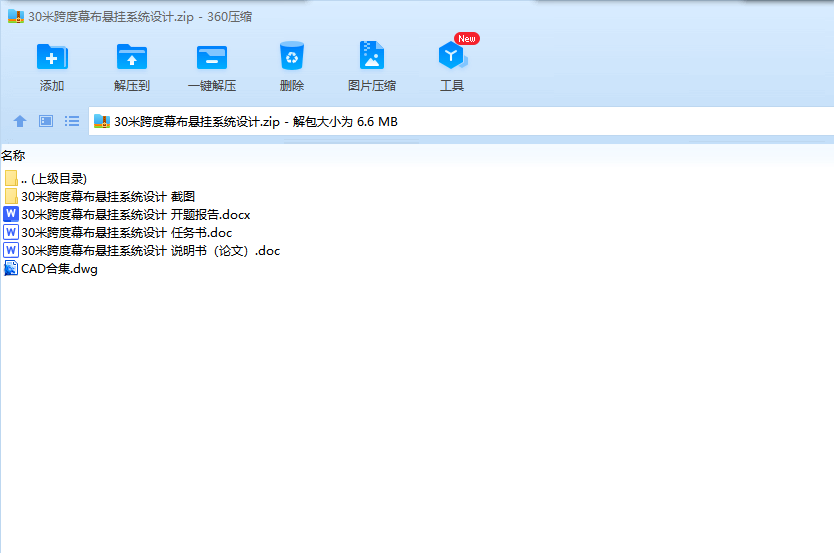Screen dimensions: 834x553
Task: Click the 解压到 (Extract to) icon
Action: (x=132, y=57)
